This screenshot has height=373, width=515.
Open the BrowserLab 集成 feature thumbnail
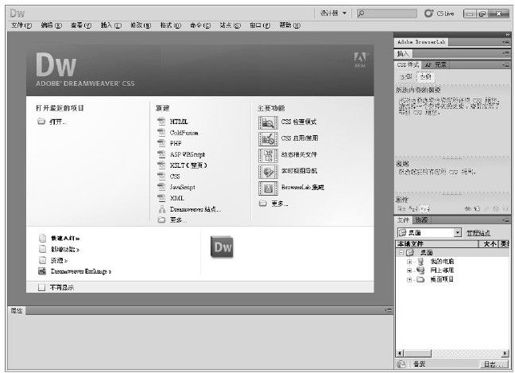[x=268, y=188]
